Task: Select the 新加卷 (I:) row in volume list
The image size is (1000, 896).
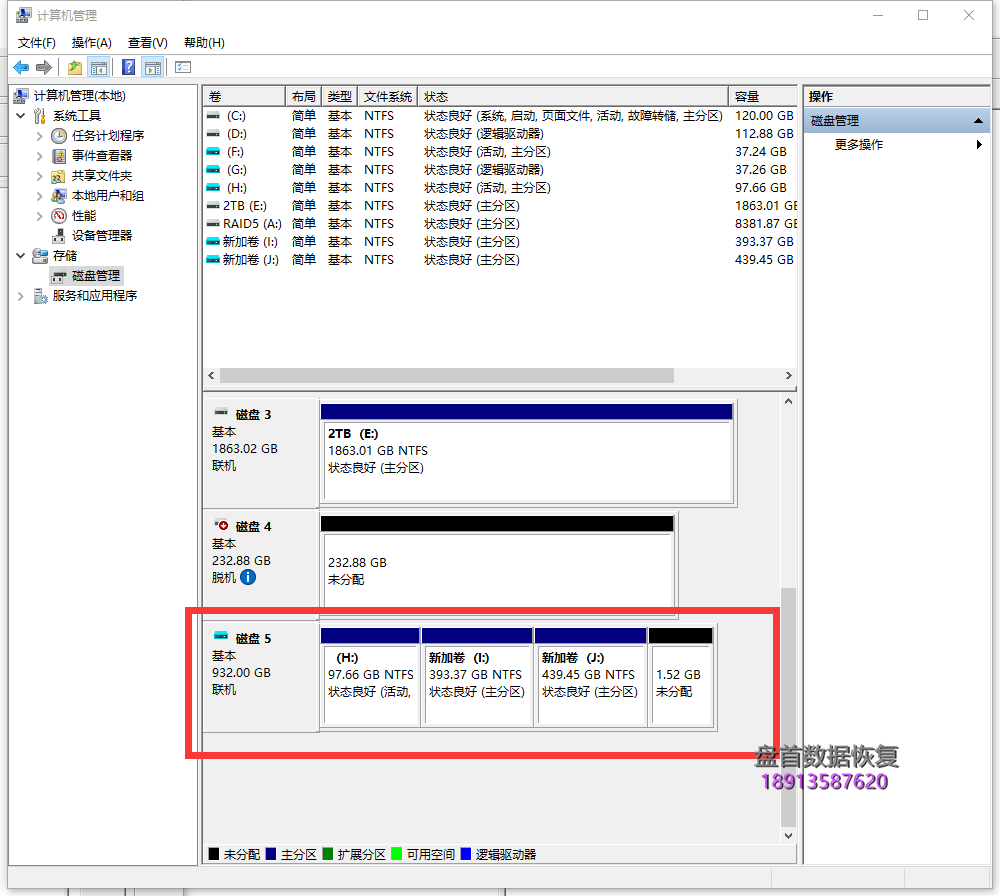Action: tap(500, 242)
